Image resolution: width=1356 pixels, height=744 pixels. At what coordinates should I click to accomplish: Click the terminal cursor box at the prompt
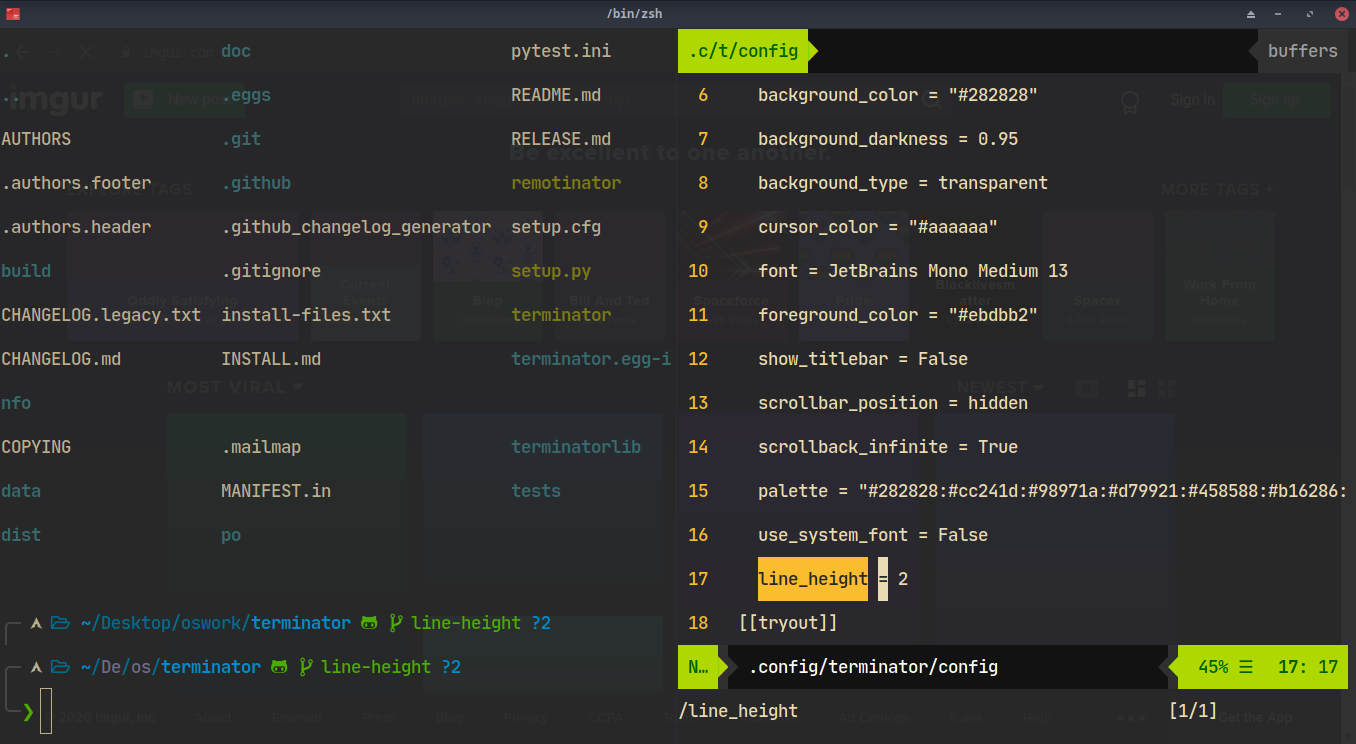[46, 711]
